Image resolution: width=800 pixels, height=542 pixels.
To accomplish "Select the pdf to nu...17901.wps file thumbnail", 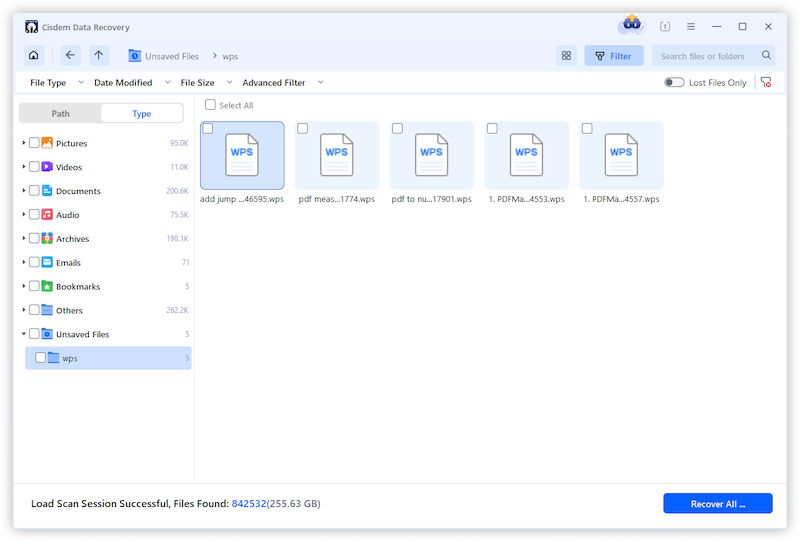I will (432, 155).
